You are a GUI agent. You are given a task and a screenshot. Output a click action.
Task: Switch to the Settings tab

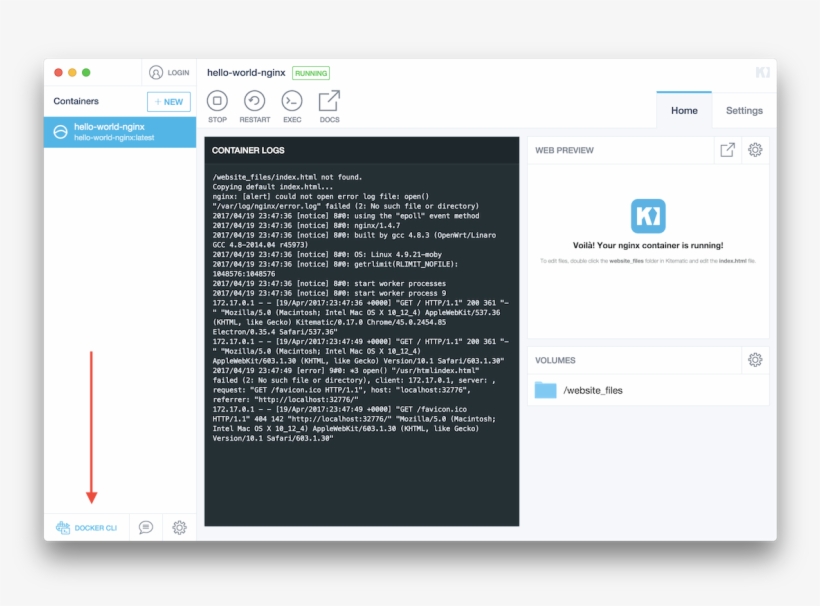point(743,110)
